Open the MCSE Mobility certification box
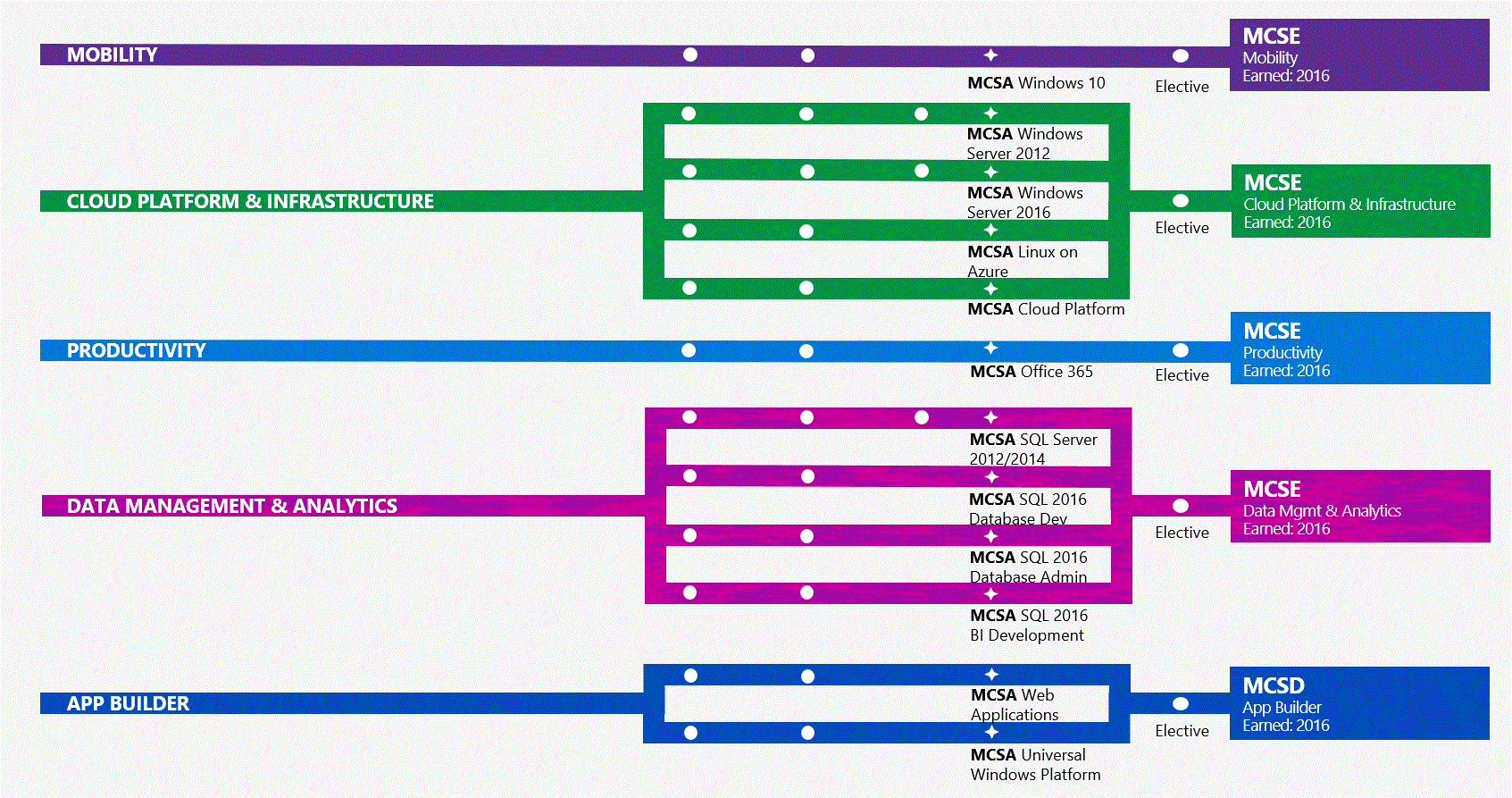The width and height of the screenshot is (1512, 798). [1358, 55]
